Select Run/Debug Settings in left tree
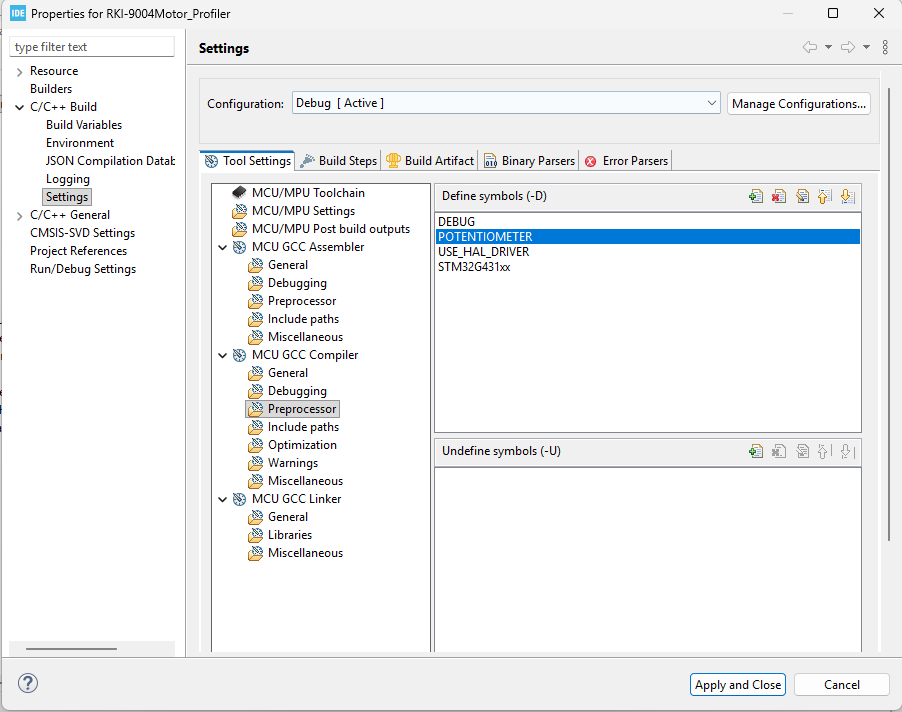902x712 pixels. (x=83, y=269)
